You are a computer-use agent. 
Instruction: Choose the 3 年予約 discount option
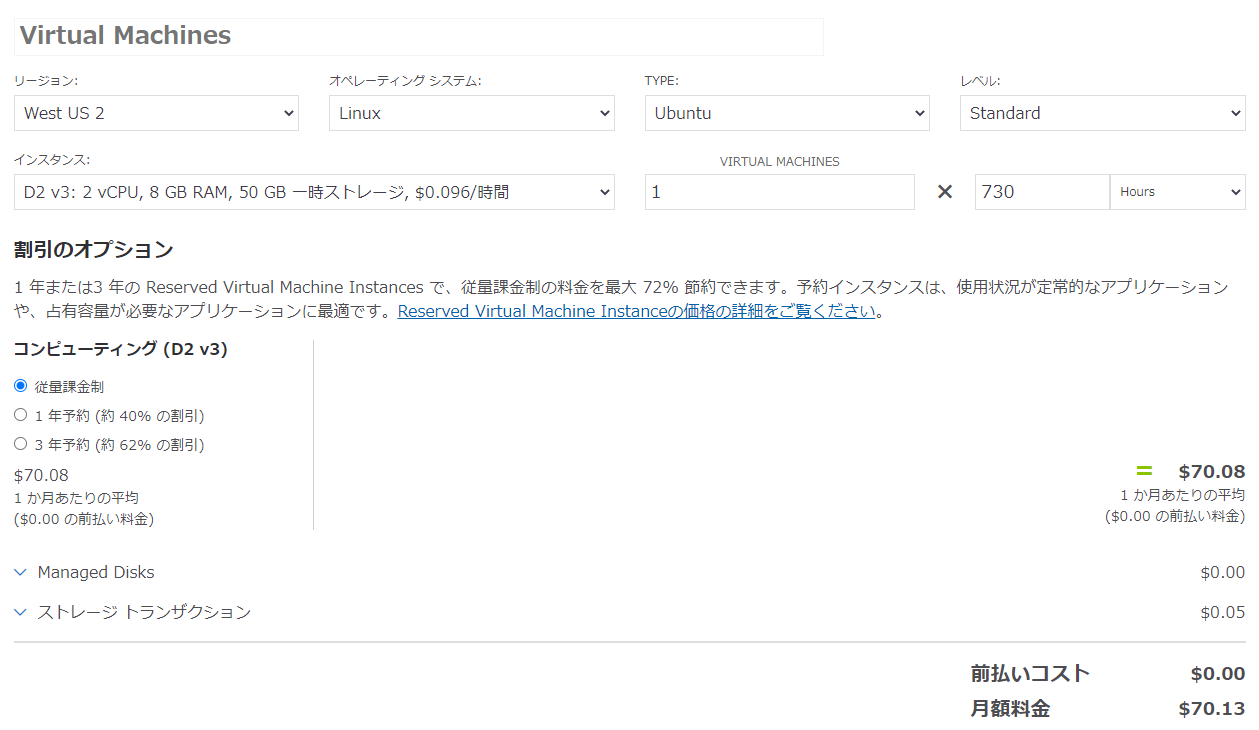(x=21, y=444)
